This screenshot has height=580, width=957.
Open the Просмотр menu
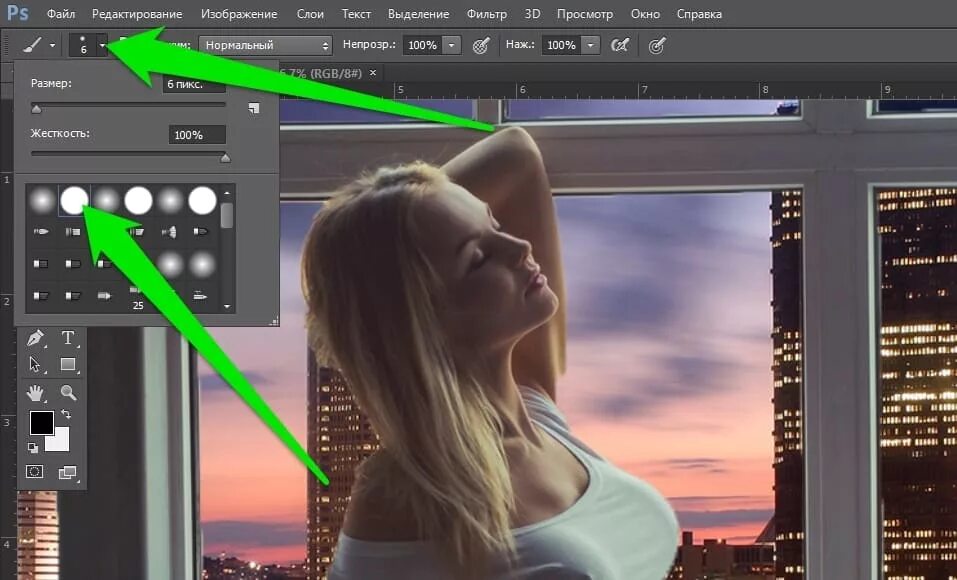585,13
